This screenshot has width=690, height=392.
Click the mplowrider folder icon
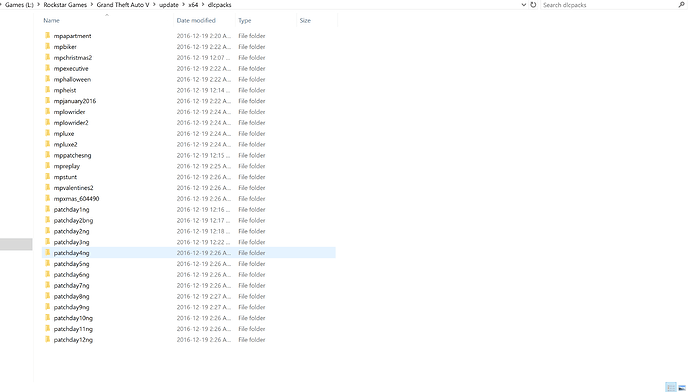tap(48, 112)
